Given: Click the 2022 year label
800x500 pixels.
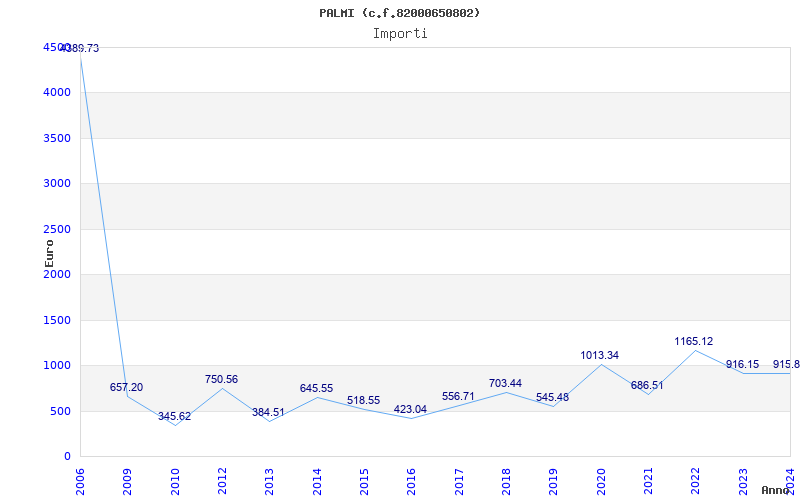Looking at the screenshot, I should [x=695, y=482].
